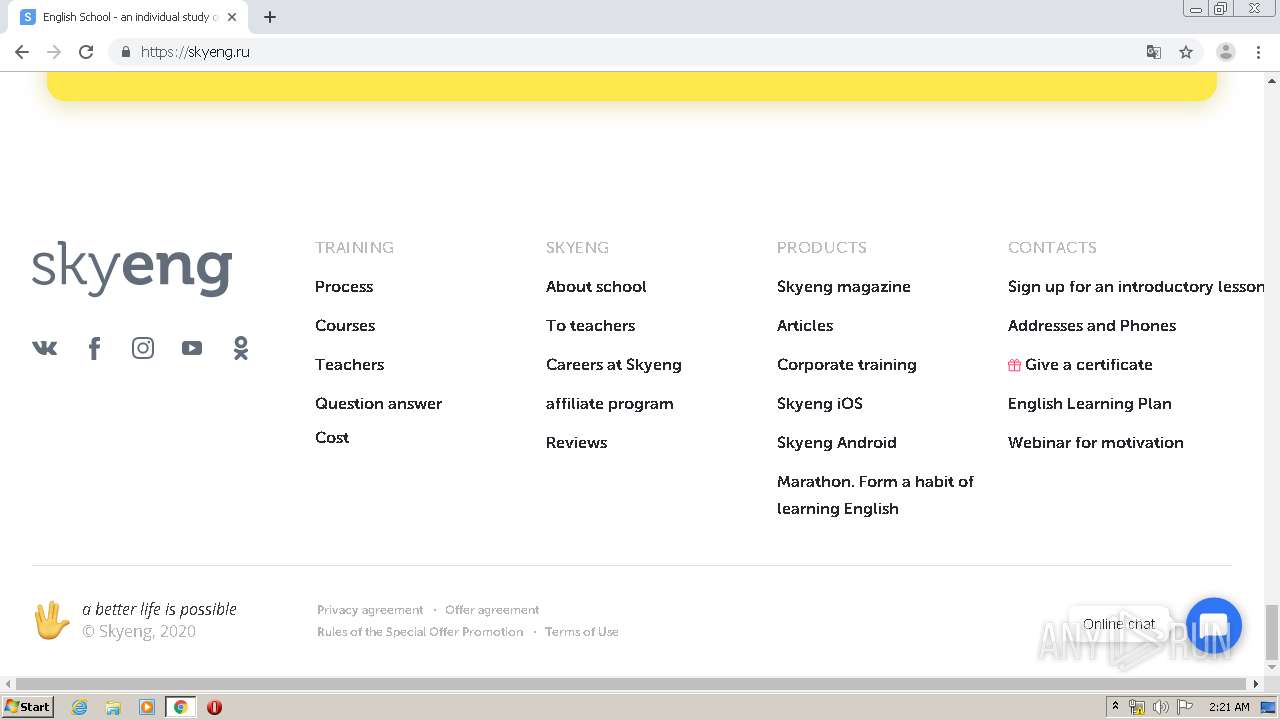The image size is (1280, 720).
Task: Open the Articles link
Action: click(x=805, y=325)
